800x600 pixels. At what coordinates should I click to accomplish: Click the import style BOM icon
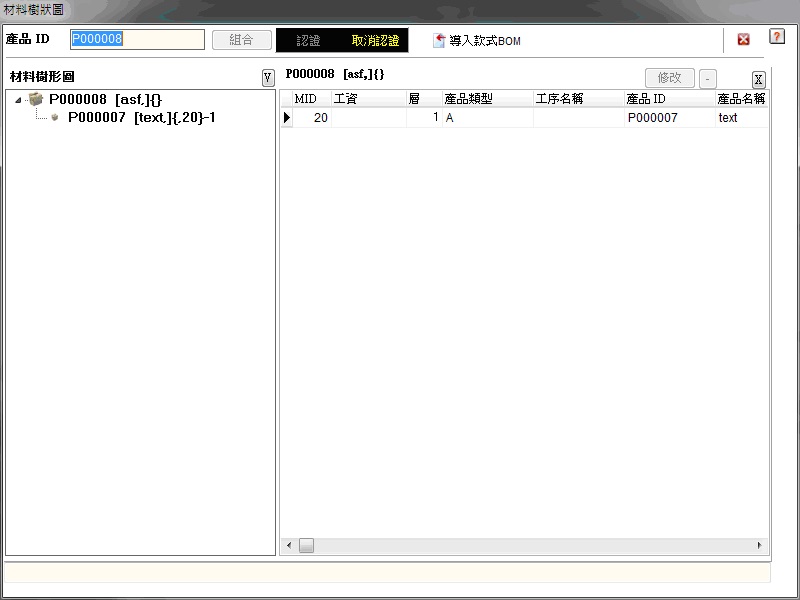(x=439, y=40)
